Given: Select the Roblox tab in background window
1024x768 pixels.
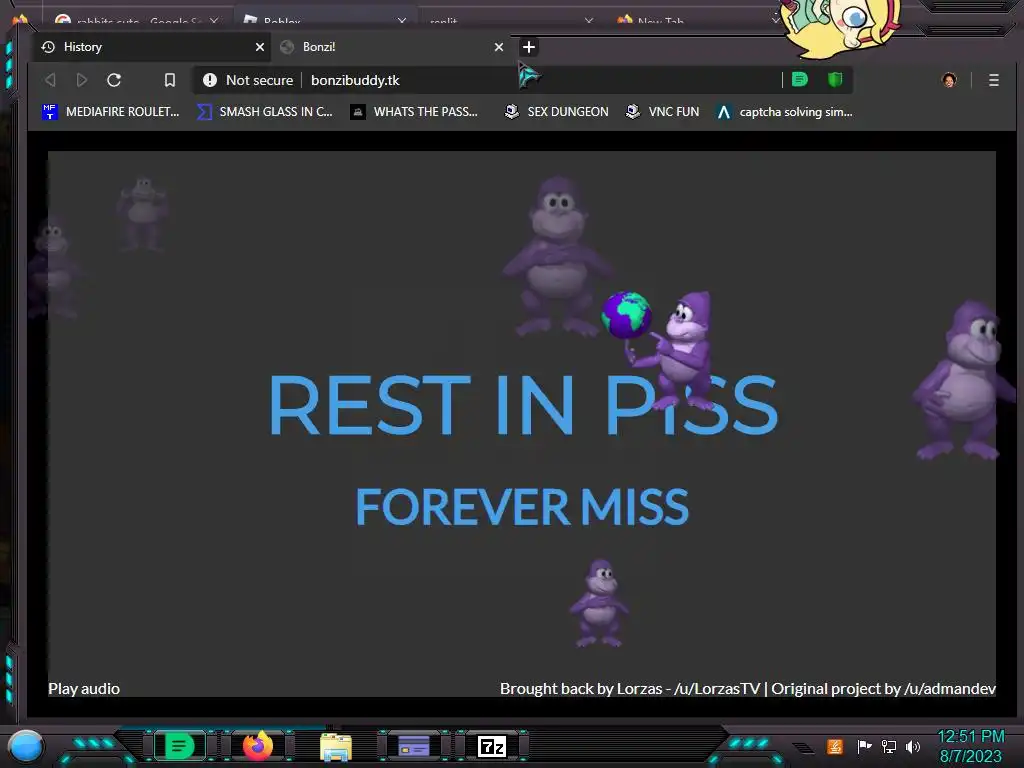Looking at the screenshot, I should 325,20.
